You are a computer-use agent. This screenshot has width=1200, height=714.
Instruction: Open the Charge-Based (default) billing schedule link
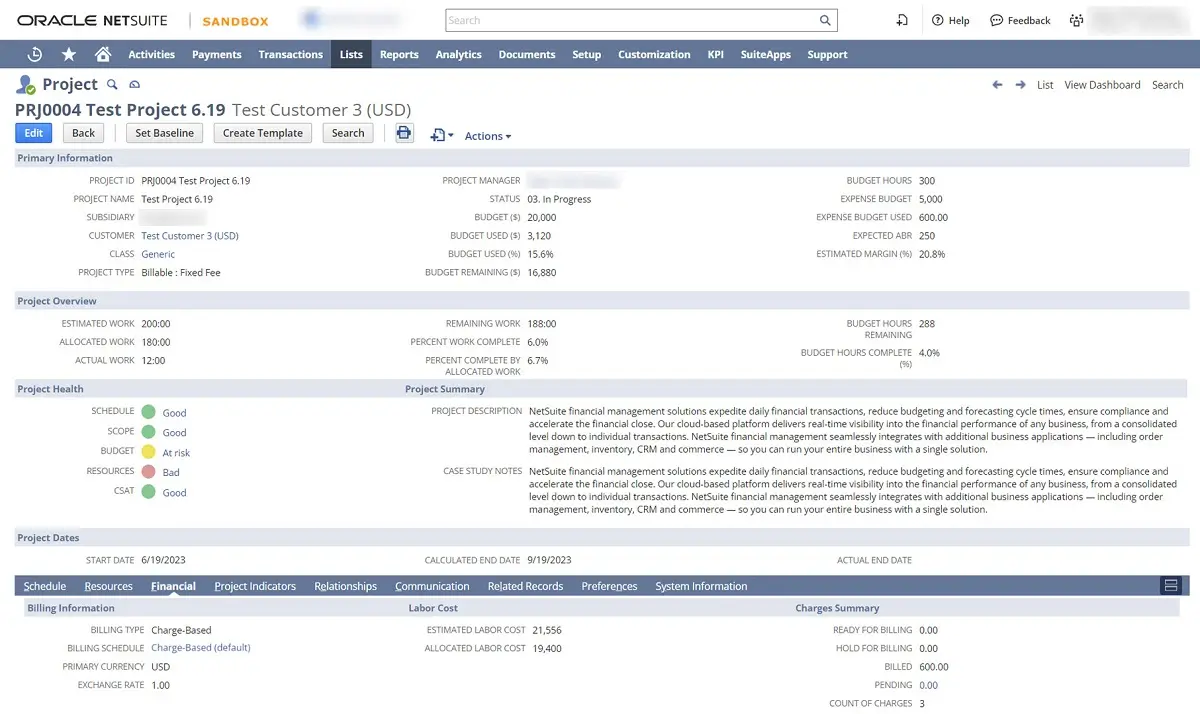(201, 648)
